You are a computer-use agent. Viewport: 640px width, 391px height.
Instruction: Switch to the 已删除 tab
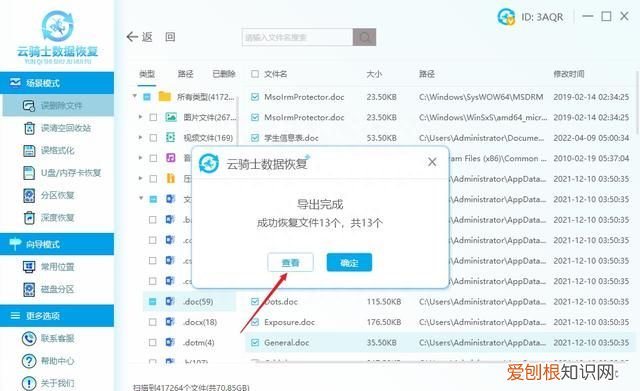tap(224, 74)
